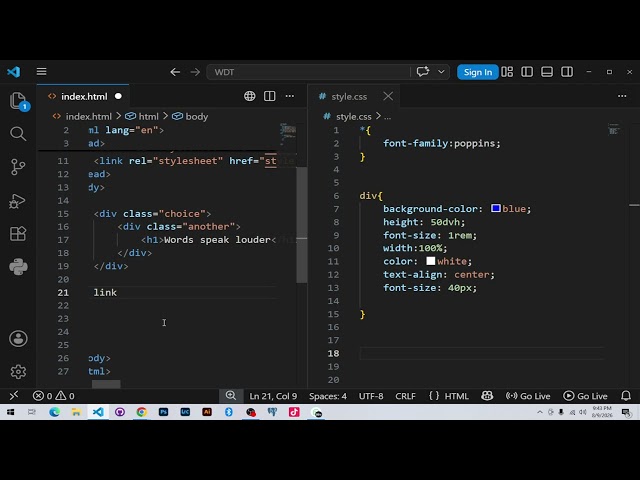The height and width of the screenshot is (480, 640).
Task: Click the zoom magnifier in status bar
Action: coord(231,396)
